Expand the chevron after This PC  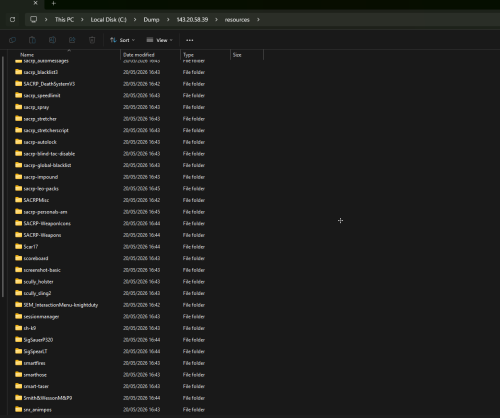(82, 20)
